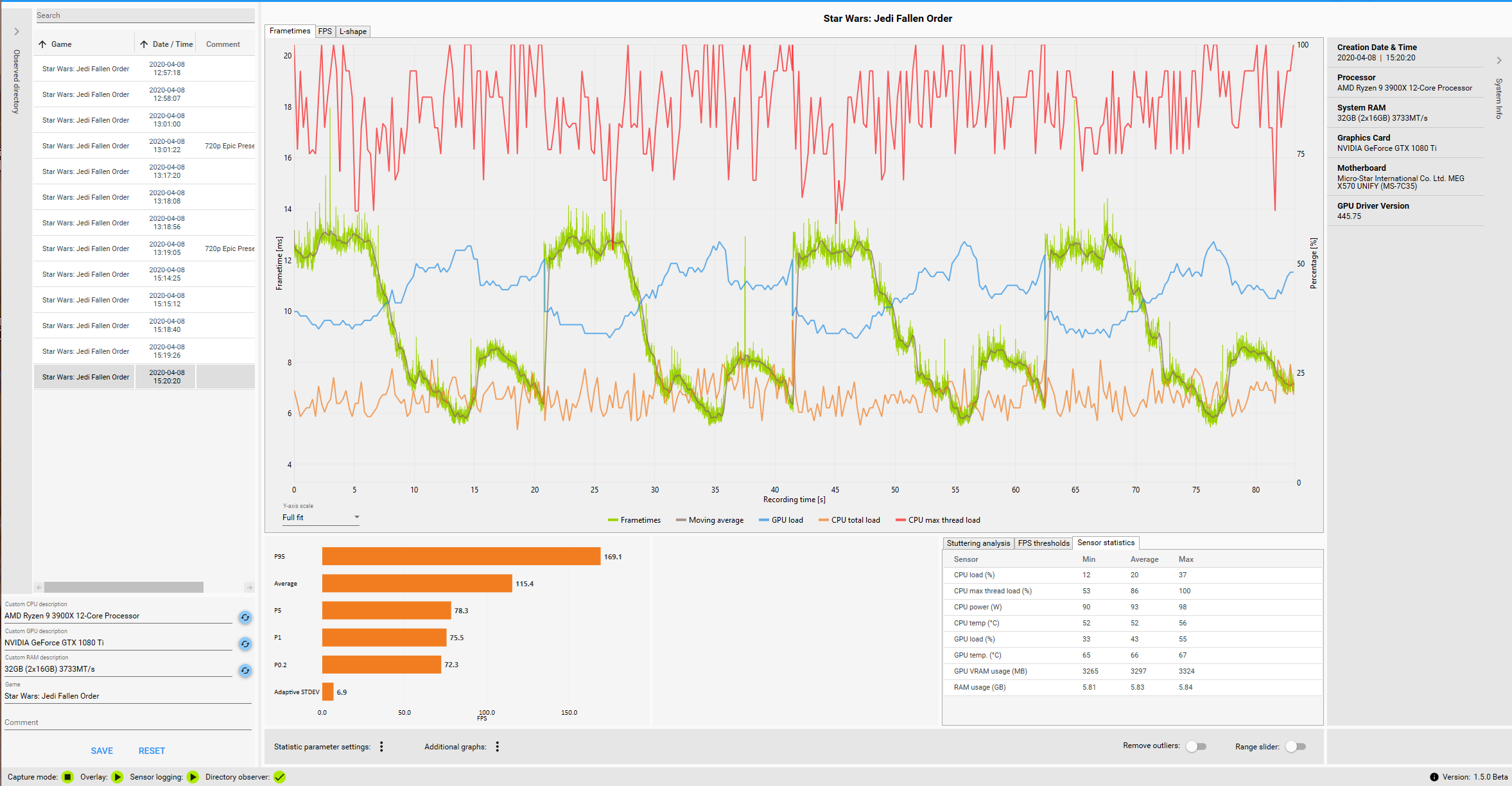Click the Search input field

[x=144, y=15]
